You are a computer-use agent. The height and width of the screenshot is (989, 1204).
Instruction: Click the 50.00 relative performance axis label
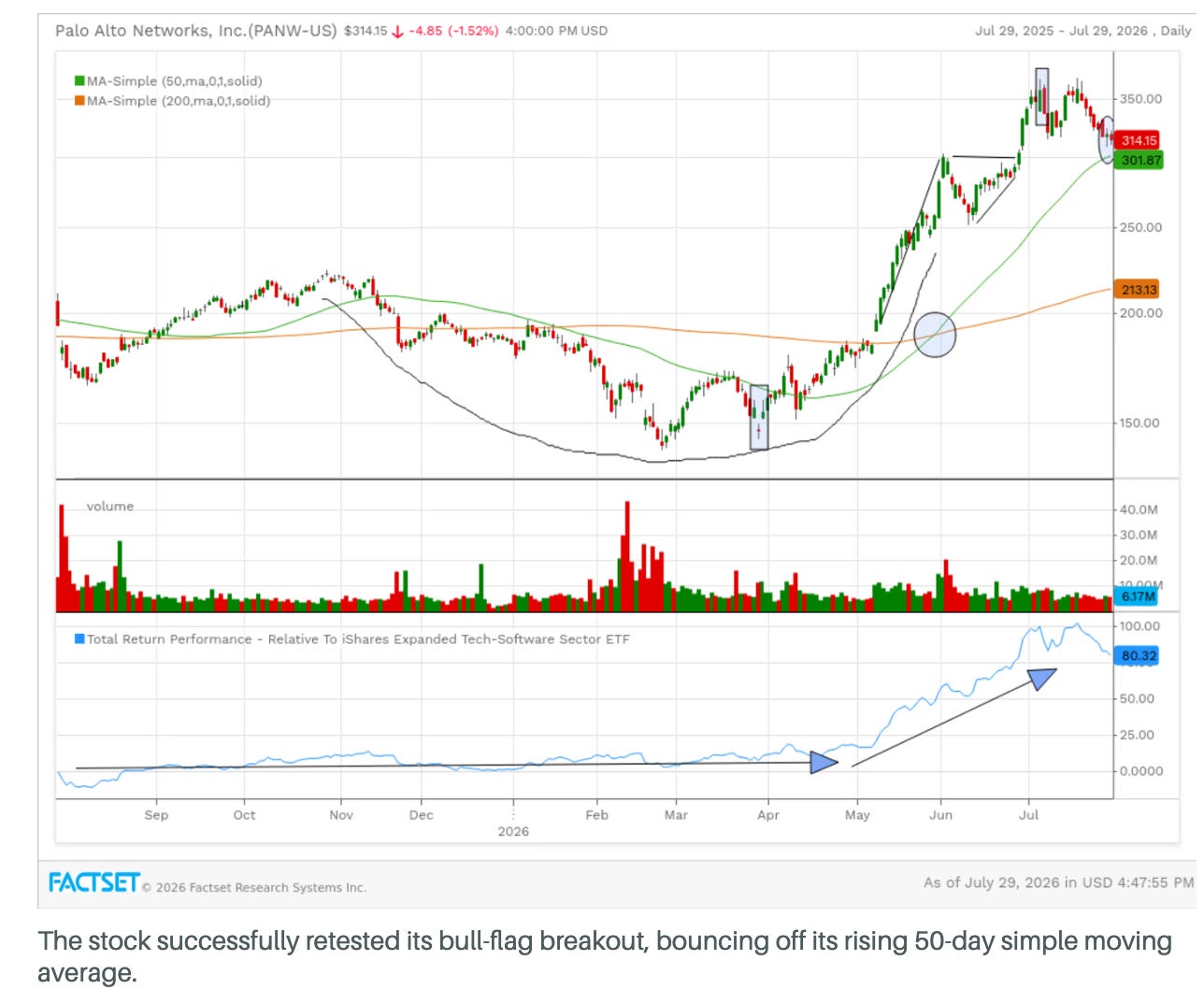pos(1138,698)
